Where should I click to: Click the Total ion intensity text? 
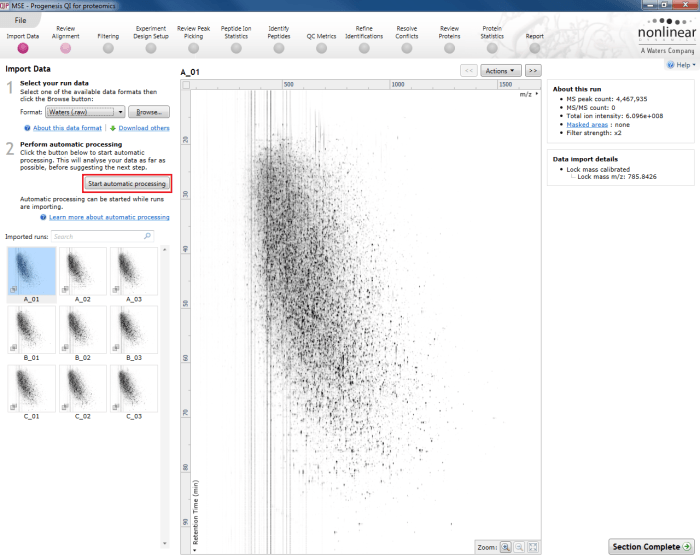[615, 116]
